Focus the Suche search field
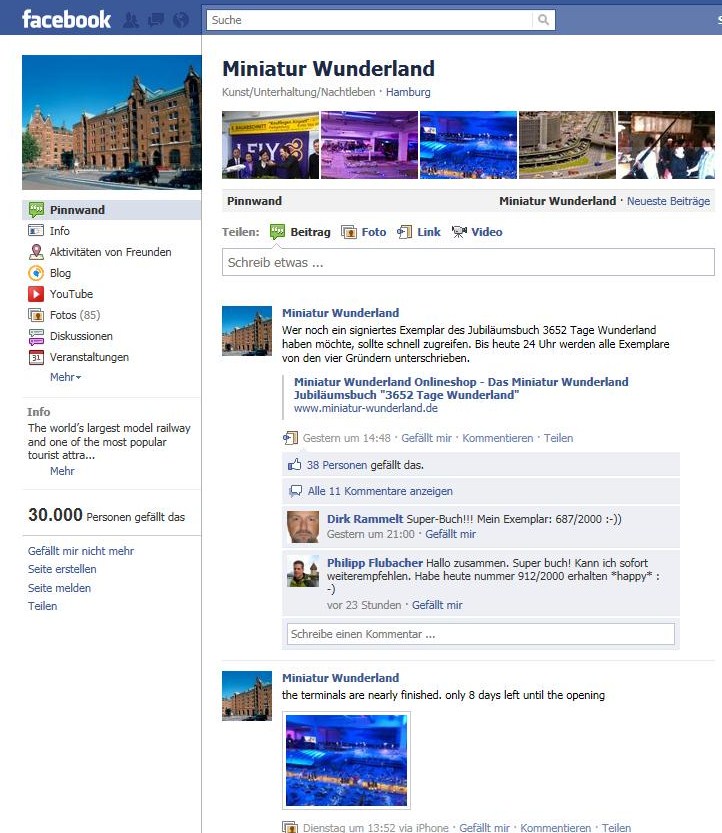Image resolution: width=722 pixels, height=833 pixels. pyautogui.click(x=369, y=20)
